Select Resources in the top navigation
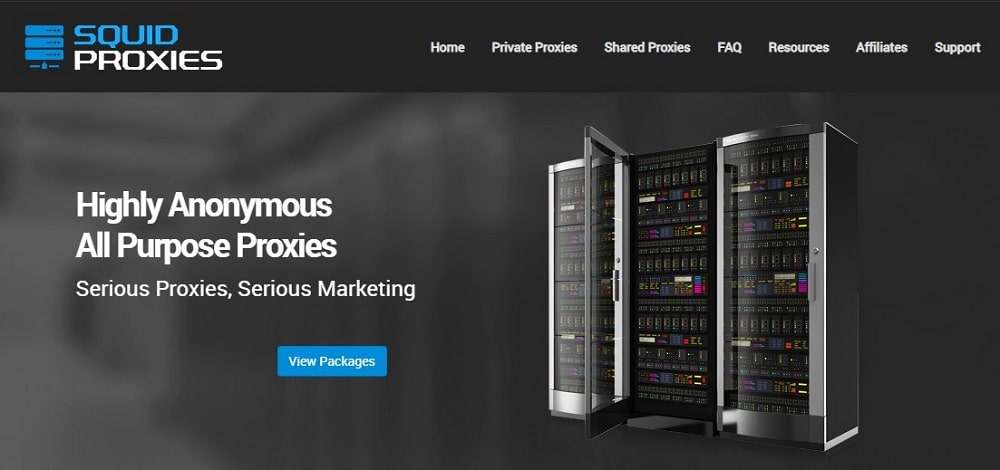 (798, 47)
